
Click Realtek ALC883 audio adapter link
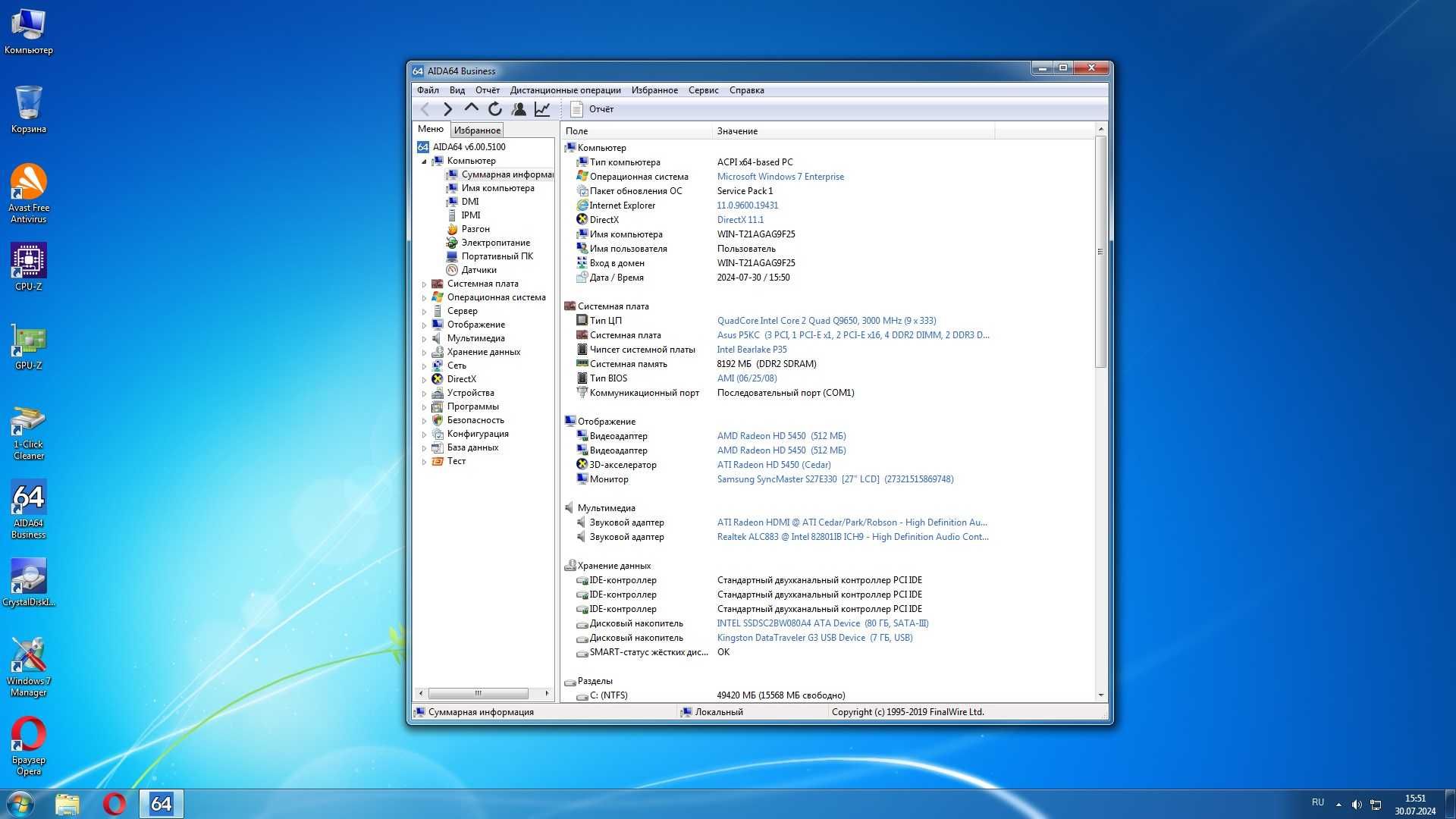(852, 537)
